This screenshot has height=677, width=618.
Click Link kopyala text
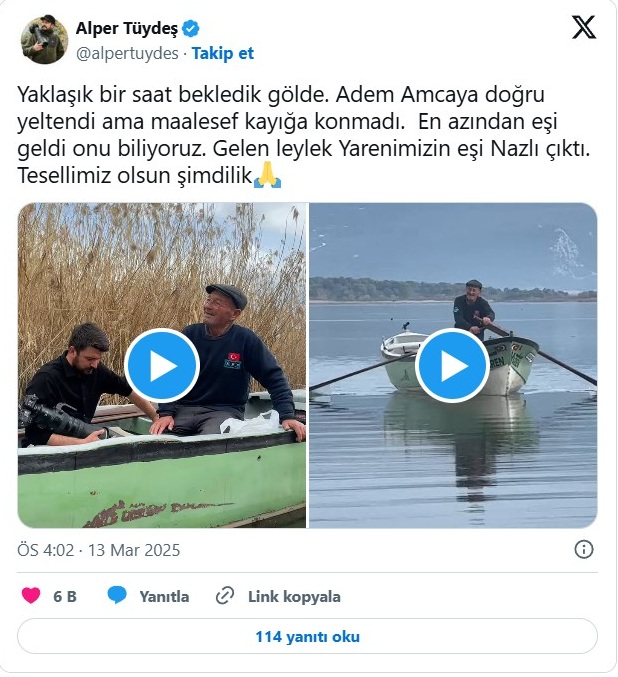point(294,597)
